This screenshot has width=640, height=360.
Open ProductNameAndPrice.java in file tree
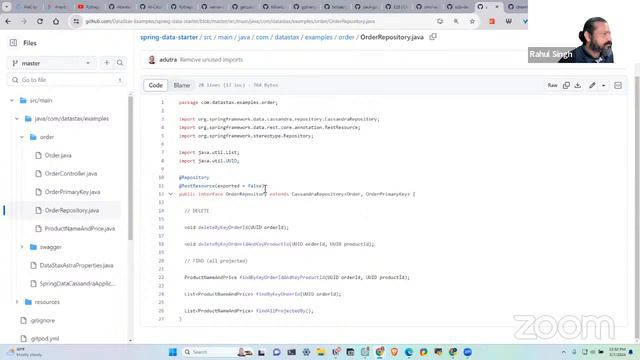click(80, 229)
